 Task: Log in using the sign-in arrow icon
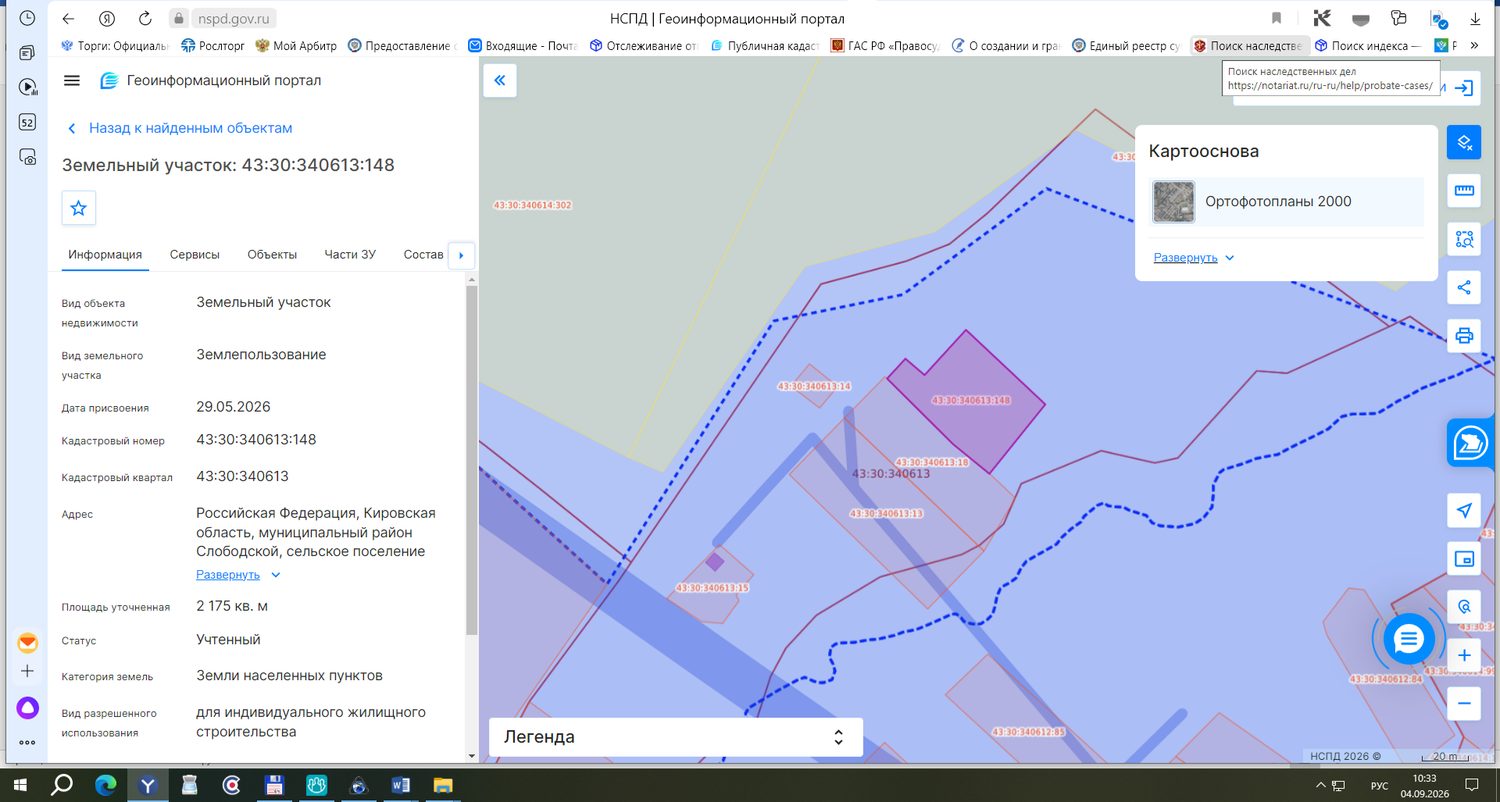coord(1464,89)
